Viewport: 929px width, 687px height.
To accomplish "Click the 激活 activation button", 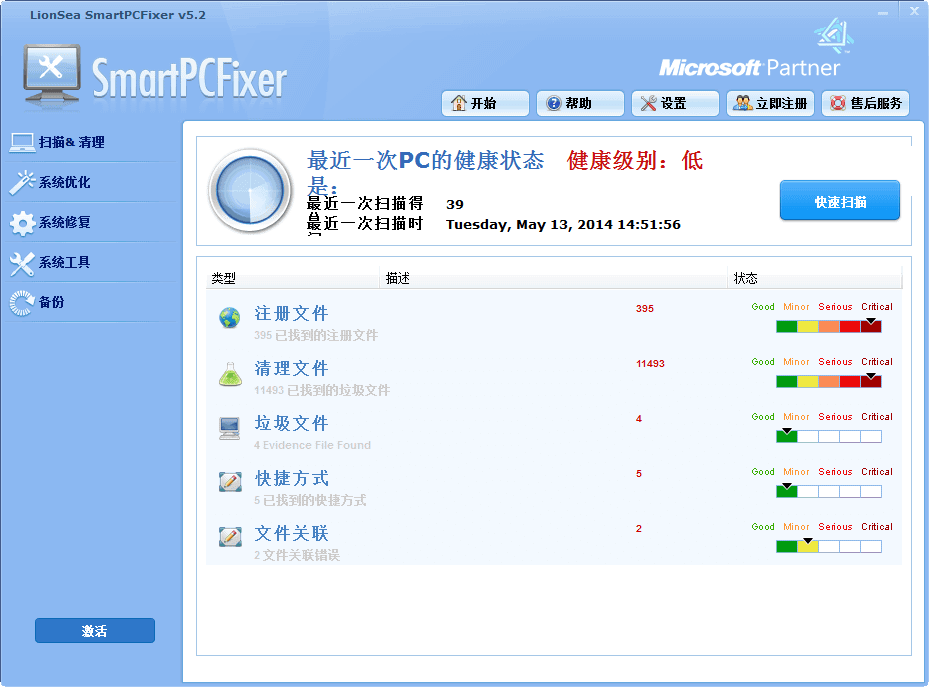I will click(94, 630).
